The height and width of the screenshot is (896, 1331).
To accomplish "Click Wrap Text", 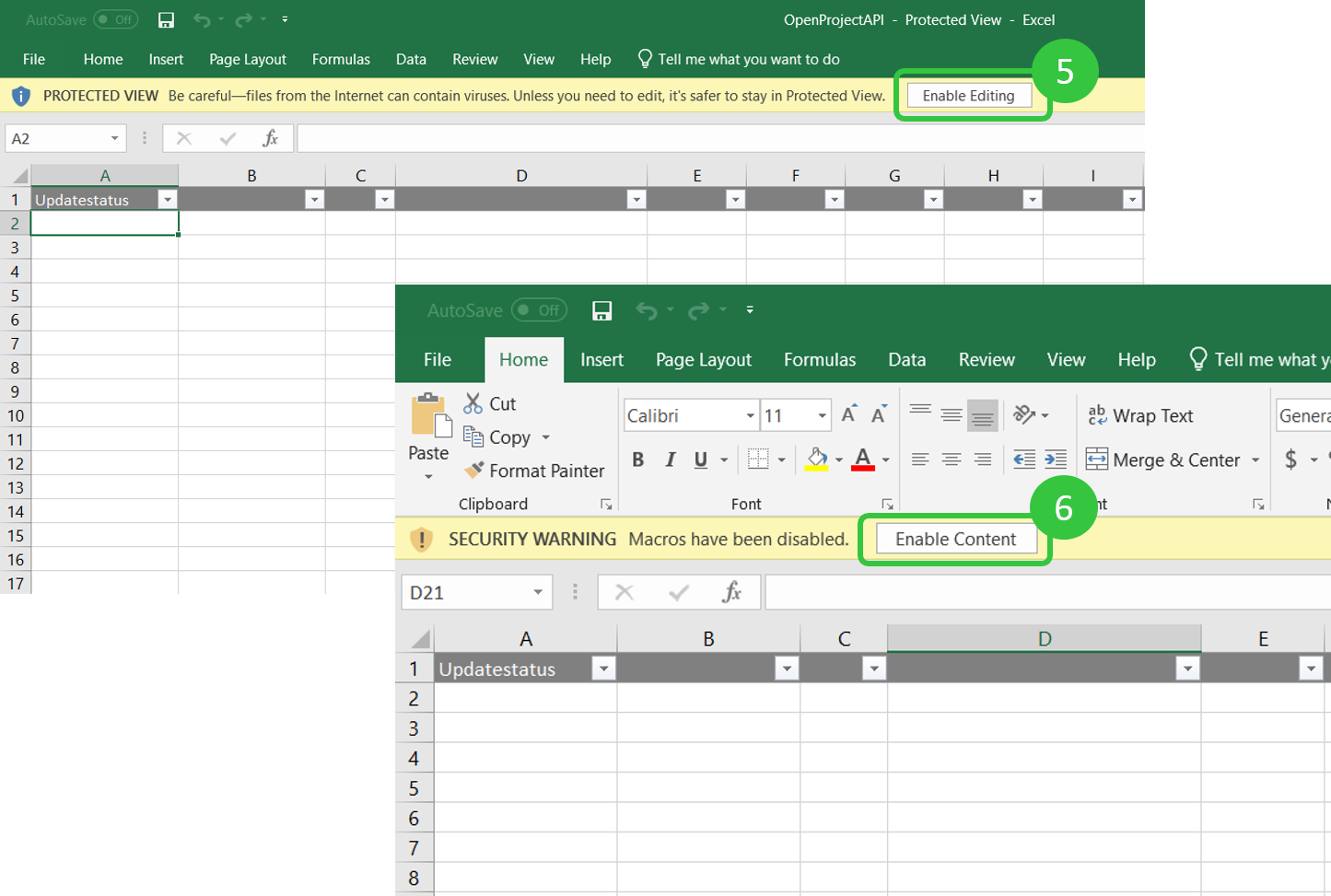I will (1140, 416).
